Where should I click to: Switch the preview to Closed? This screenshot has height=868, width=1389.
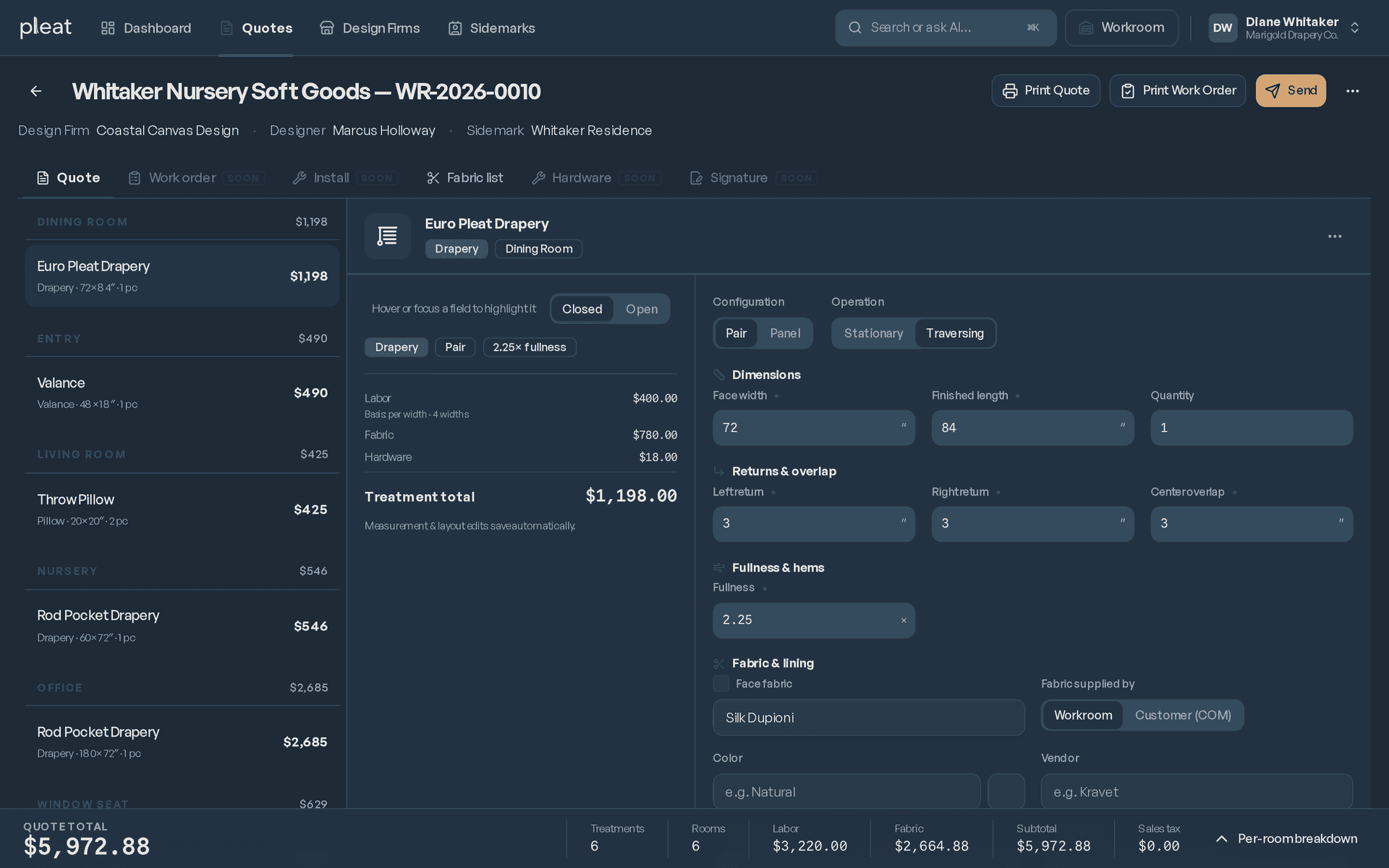pyautogui.click(x=582, y=309)
